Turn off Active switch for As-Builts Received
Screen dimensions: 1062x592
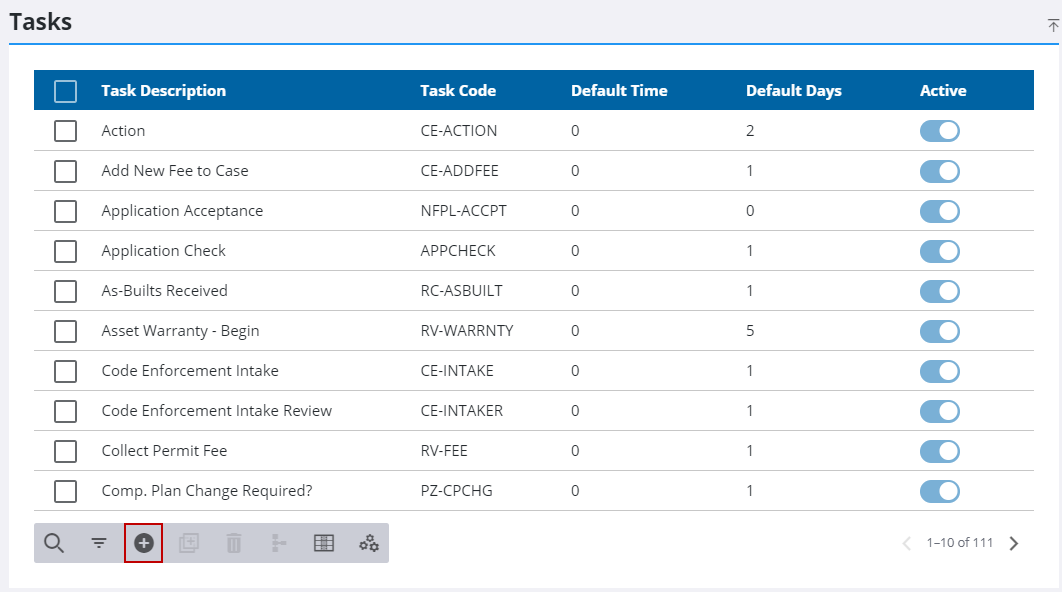(939, 291)
